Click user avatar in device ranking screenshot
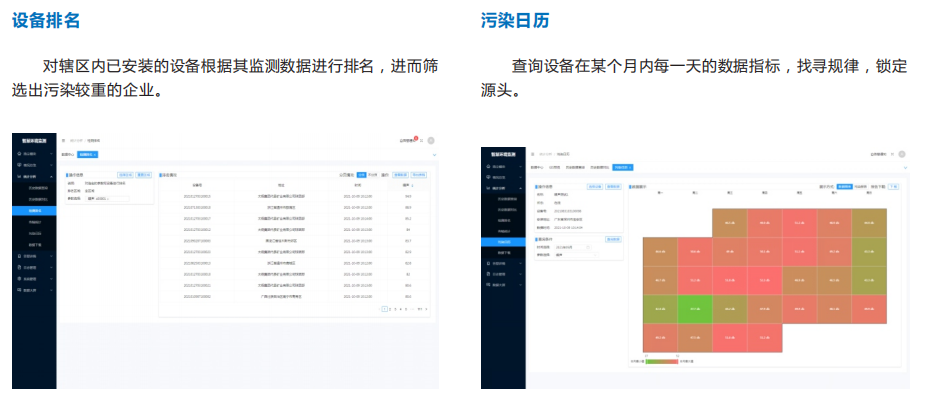938x400 pixels. (431, 141)
